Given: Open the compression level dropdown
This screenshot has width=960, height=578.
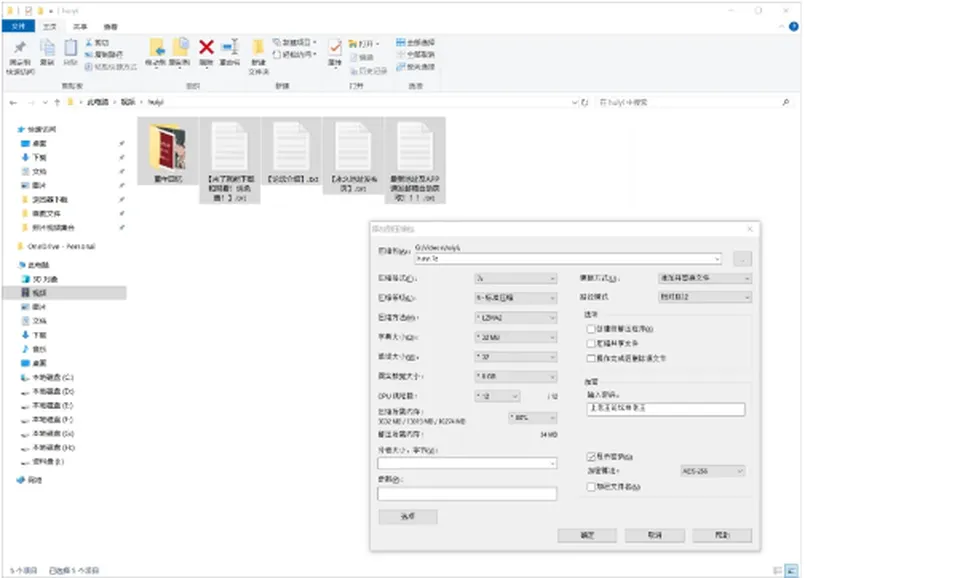Looking at the screenshot, I should point(516,298).
